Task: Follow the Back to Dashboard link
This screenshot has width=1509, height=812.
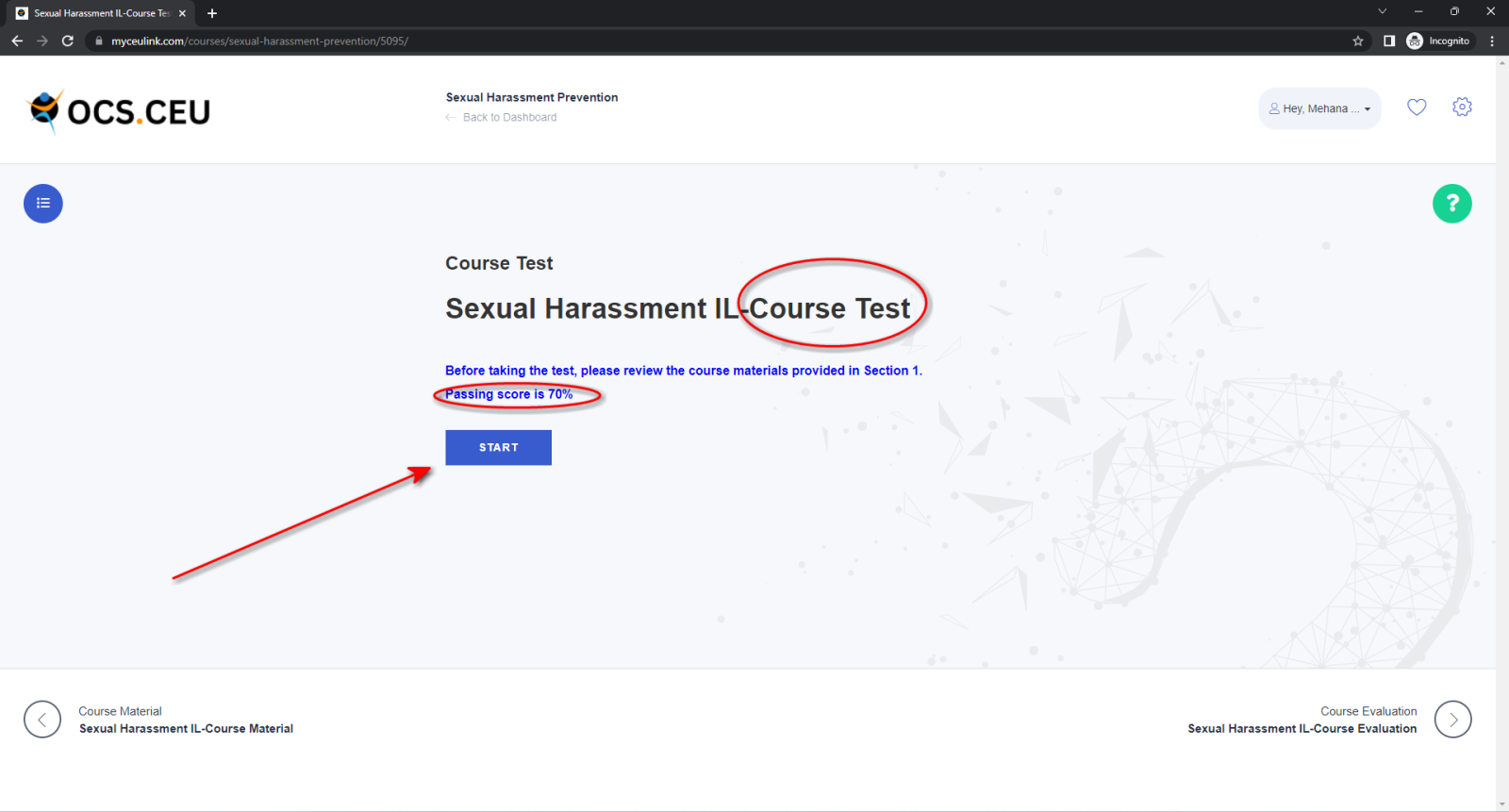Action: [x=509, y=118]
